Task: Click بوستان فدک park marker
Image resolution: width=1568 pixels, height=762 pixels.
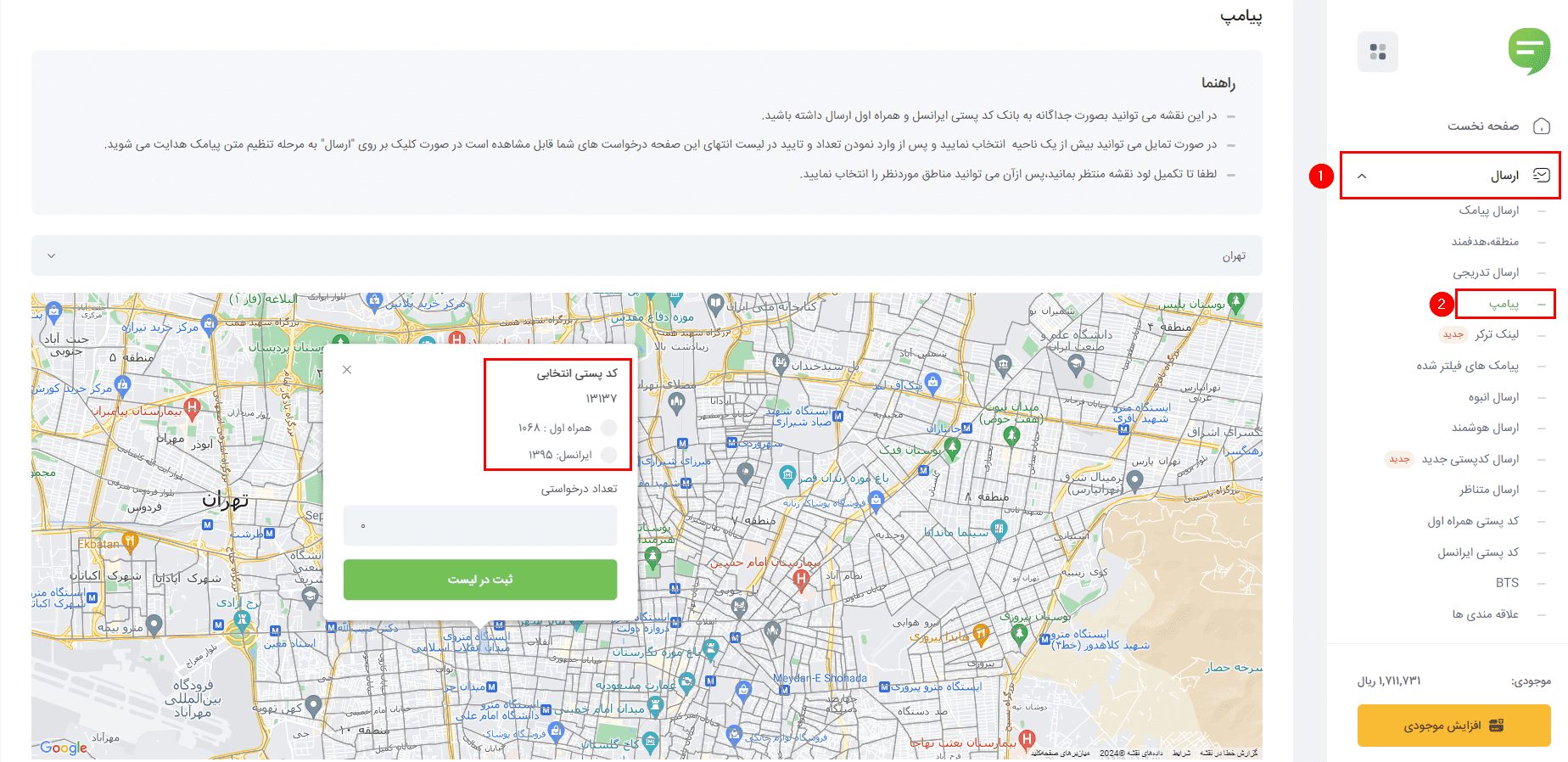Action: (x=953, y=446)
